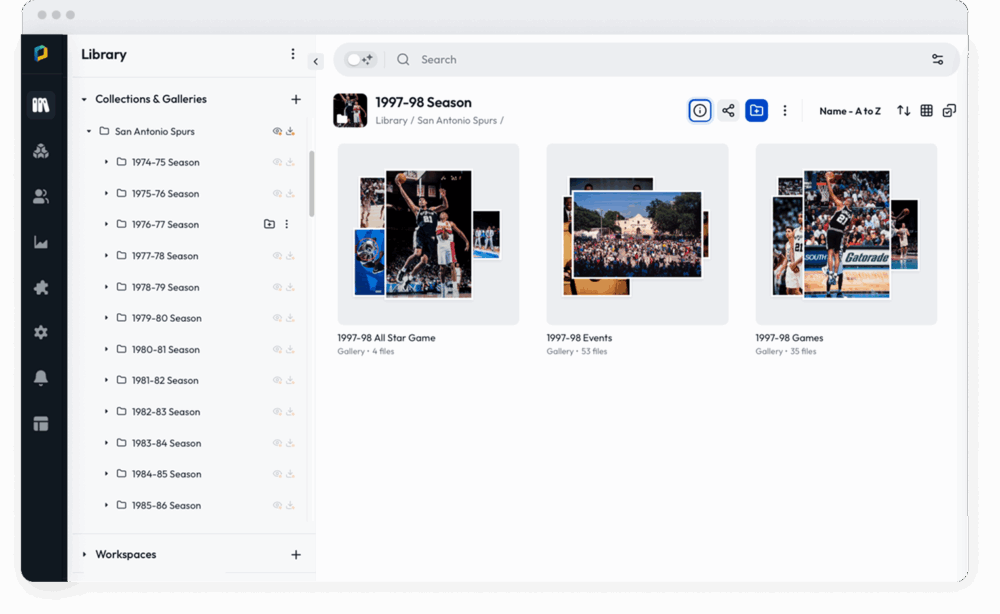
Task: Open the Library panel three-dot menu
Action: [x=293, y=54]
